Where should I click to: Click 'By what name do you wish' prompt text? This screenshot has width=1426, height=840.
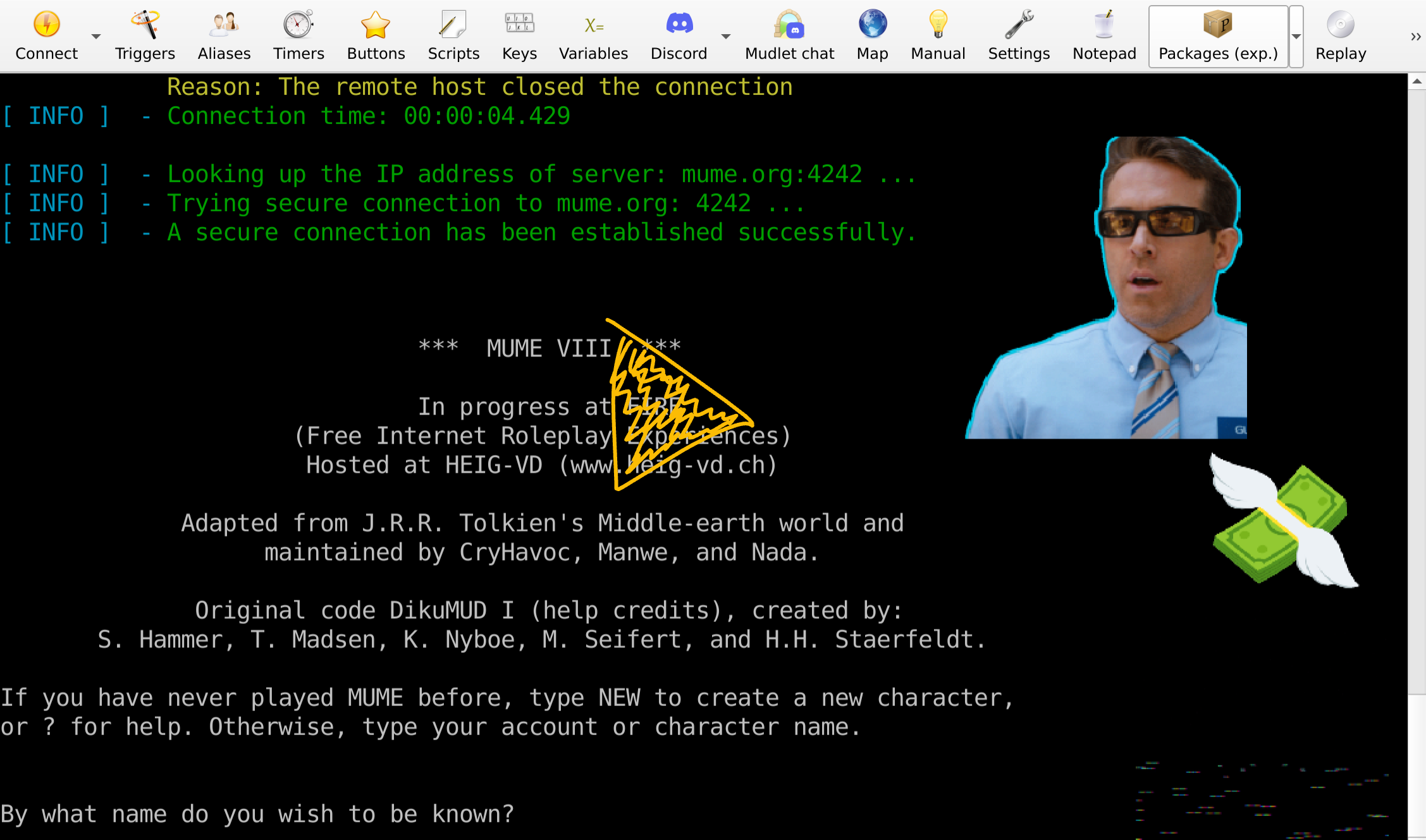257,813
